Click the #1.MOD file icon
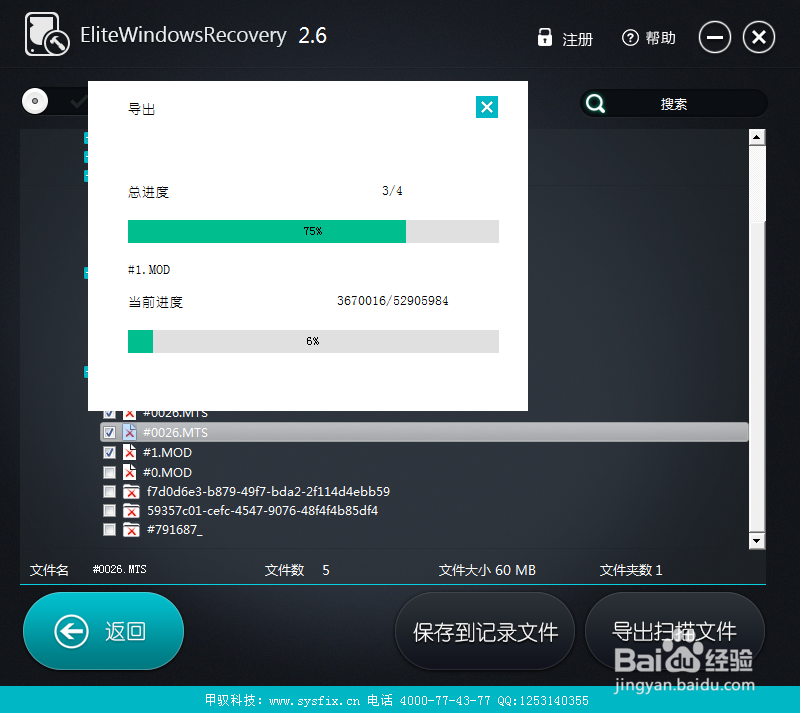This screenshot has width=800, height=713. [130, 452]
